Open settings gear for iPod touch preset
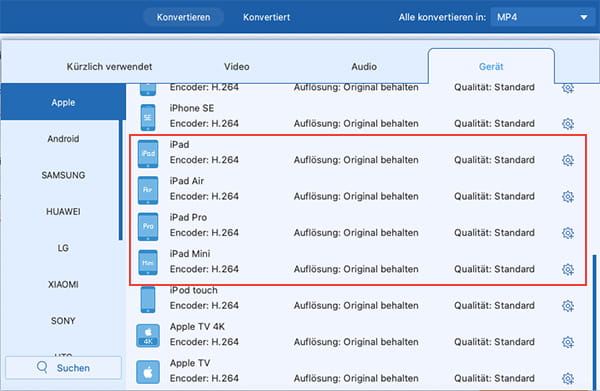 [568, 305]
